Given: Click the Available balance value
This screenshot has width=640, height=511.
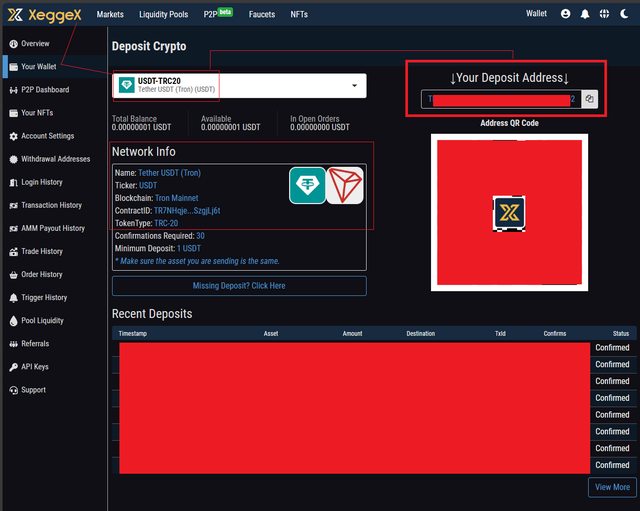Looking at the screenshot, I should [231, 127].
